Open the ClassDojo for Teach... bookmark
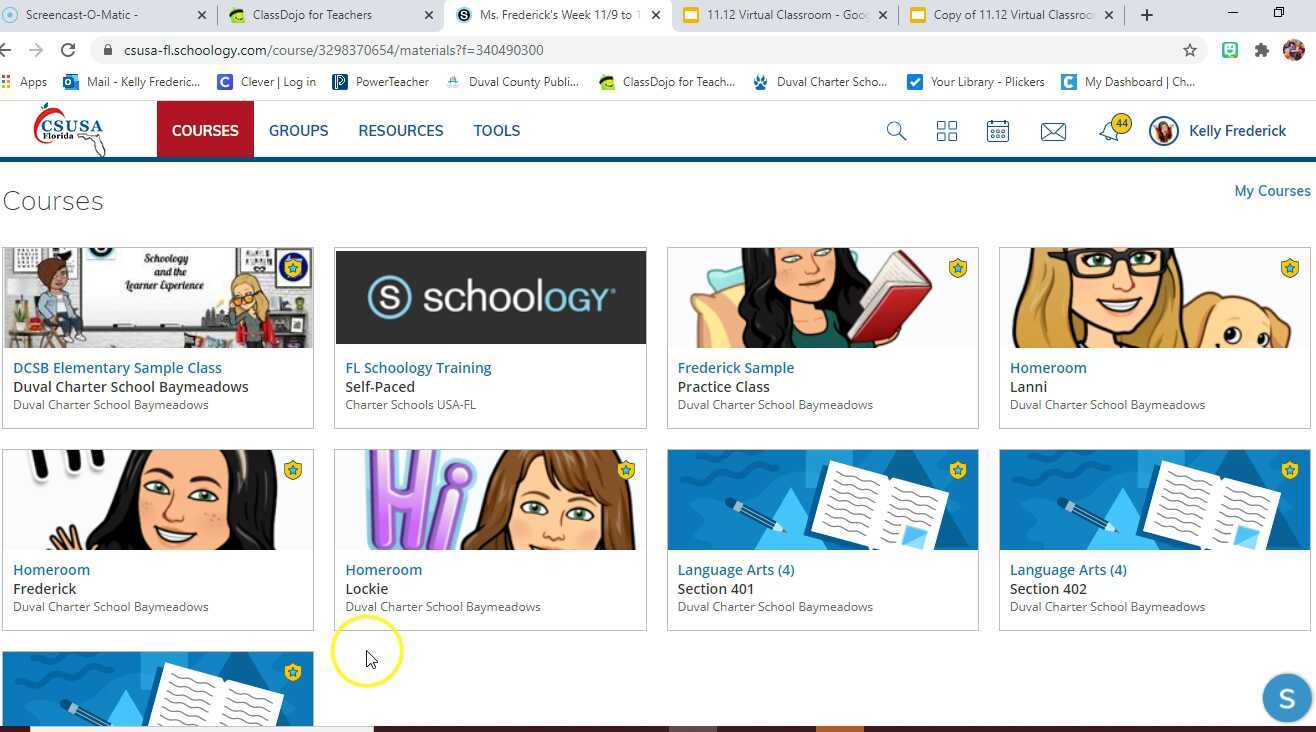1316x732 pixels. 667,82
